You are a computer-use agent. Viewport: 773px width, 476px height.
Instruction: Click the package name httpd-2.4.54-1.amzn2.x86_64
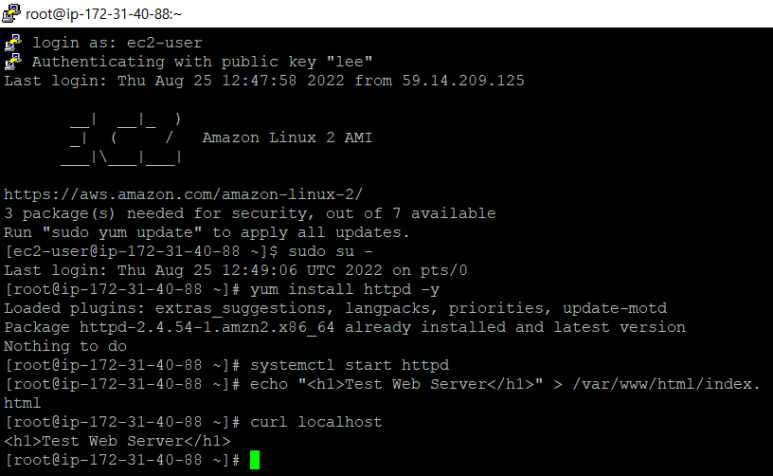tap(207, 327)
